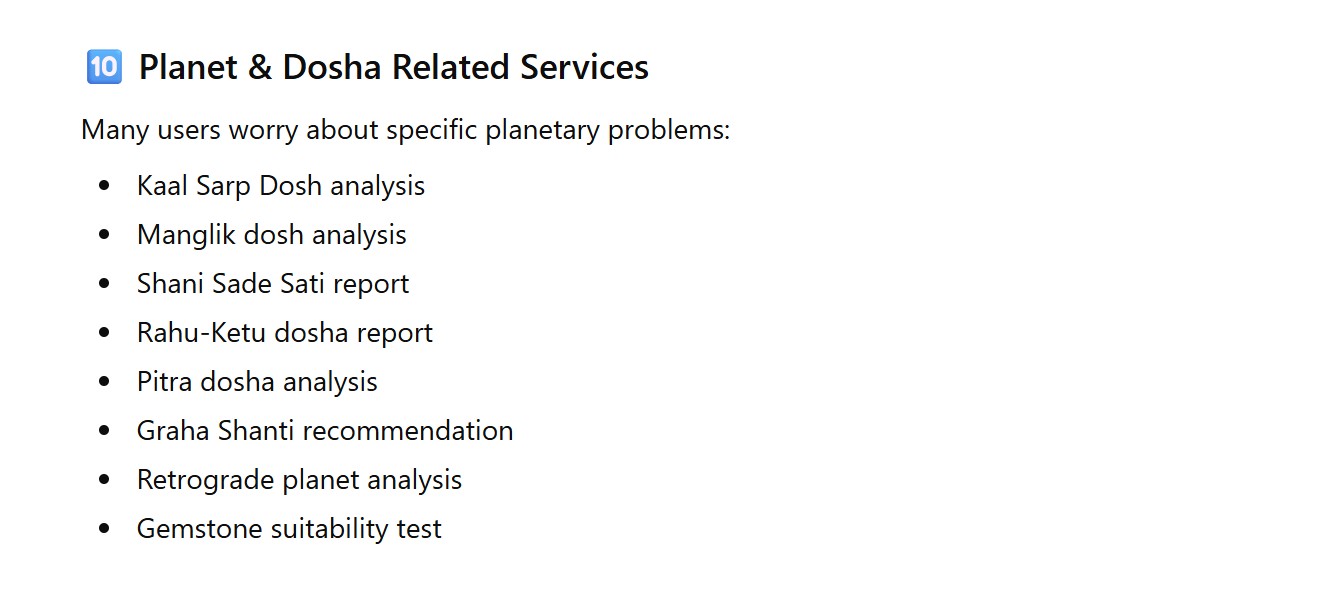Select the 'Kaal Sarp Dosh analysis' list item

pos(281,186)
